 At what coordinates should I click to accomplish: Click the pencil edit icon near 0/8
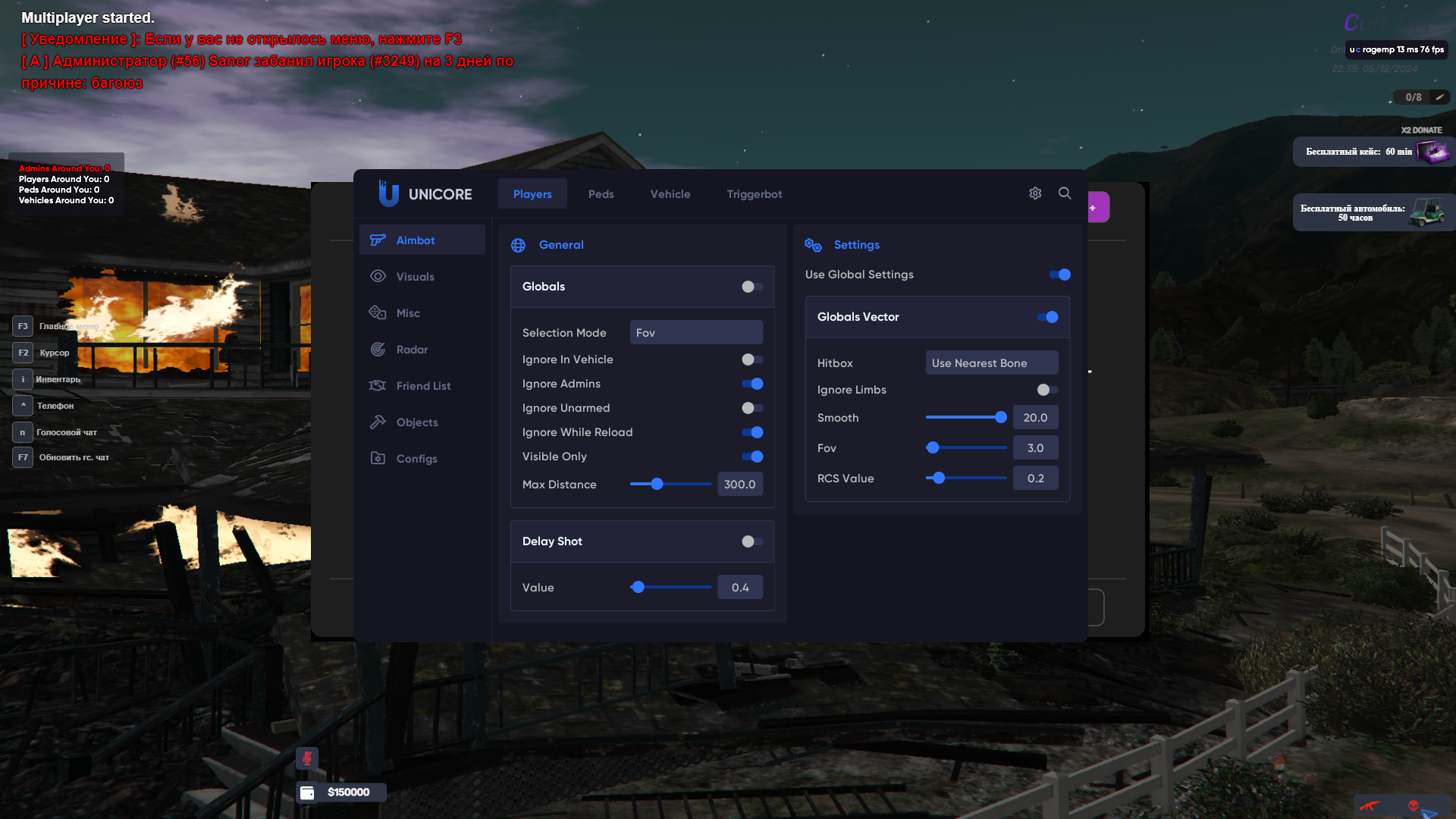pyautogui.click(x=1439, y=97)
